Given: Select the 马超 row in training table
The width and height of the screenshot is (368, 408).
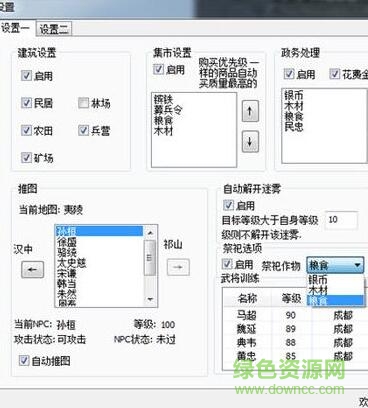Looking at the screenshot, I should 295,315.
